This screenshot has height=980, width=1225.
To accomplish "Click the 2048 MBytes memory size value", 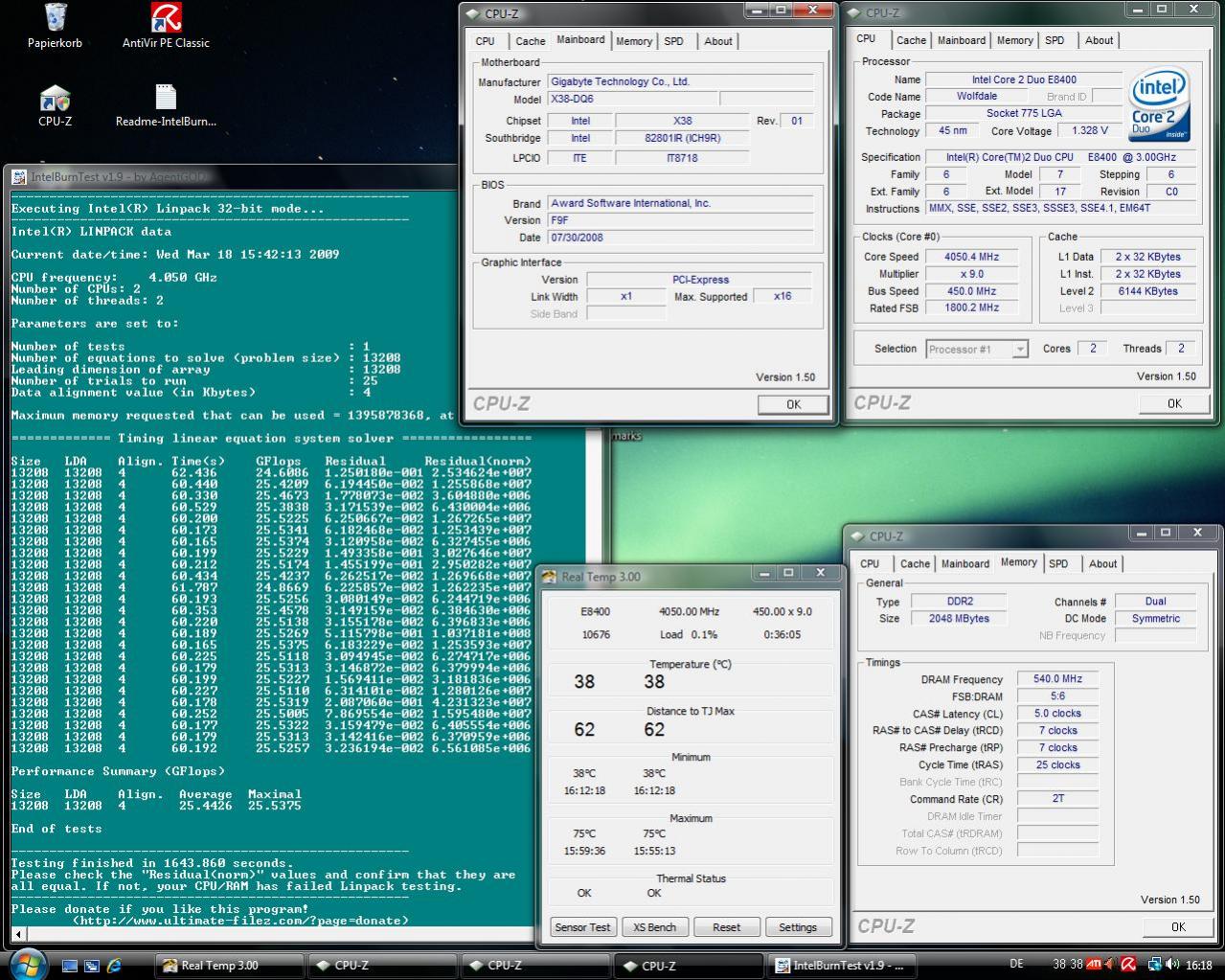I will click(x=959, y=619).
